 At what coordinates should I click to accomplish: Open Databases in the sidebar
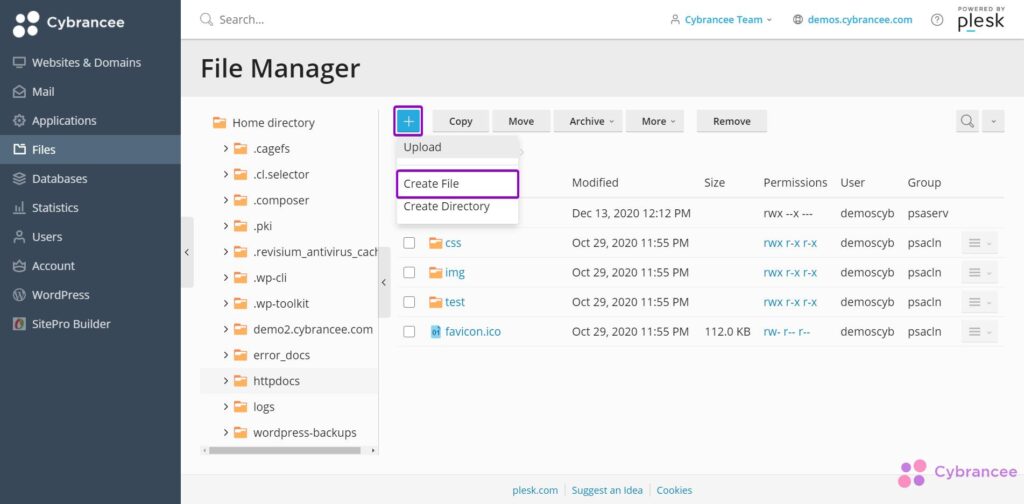[90, 179]
